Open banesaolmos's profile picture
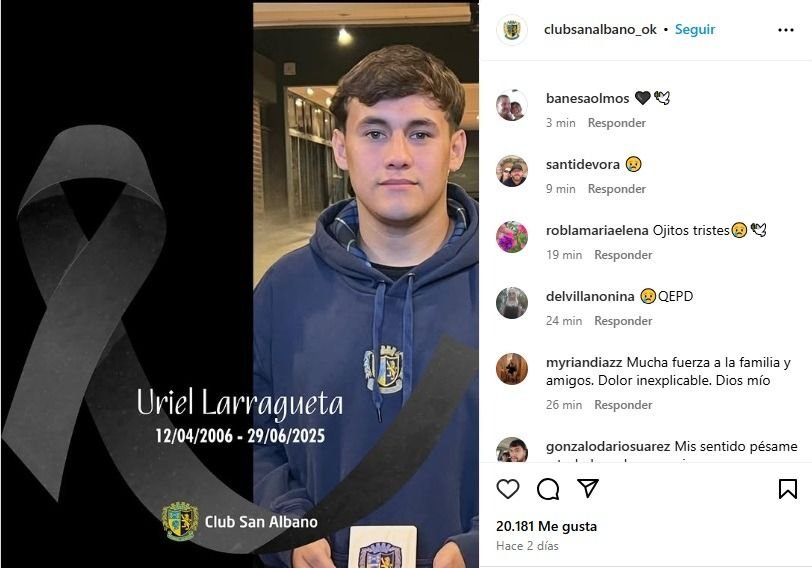 click(x=512, y=105)
